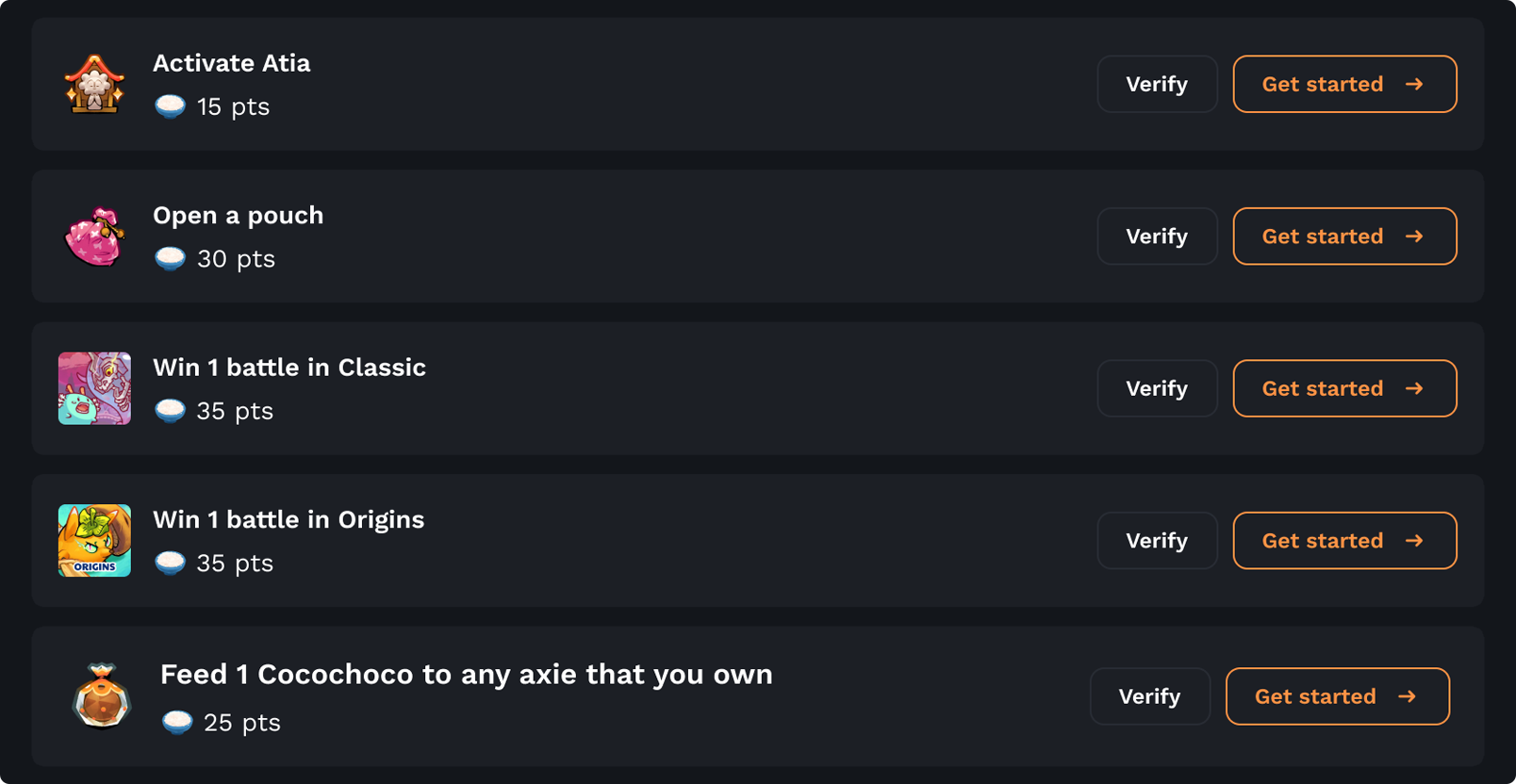Verify the Feed 1 Cocochoco quest
The height and width of the screenshot is (784, 1516).
1150,696
